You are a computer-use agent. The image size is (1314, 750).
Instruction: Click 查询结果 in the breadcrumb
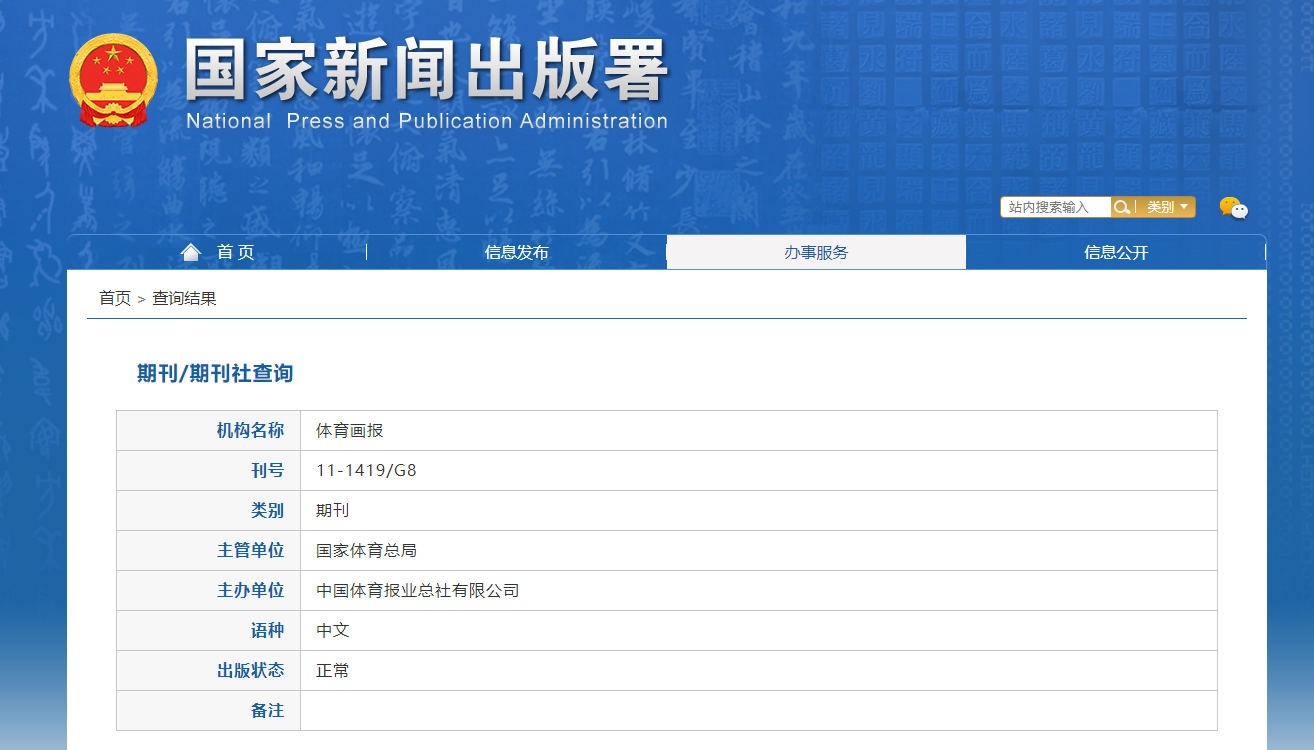point(184,298)
